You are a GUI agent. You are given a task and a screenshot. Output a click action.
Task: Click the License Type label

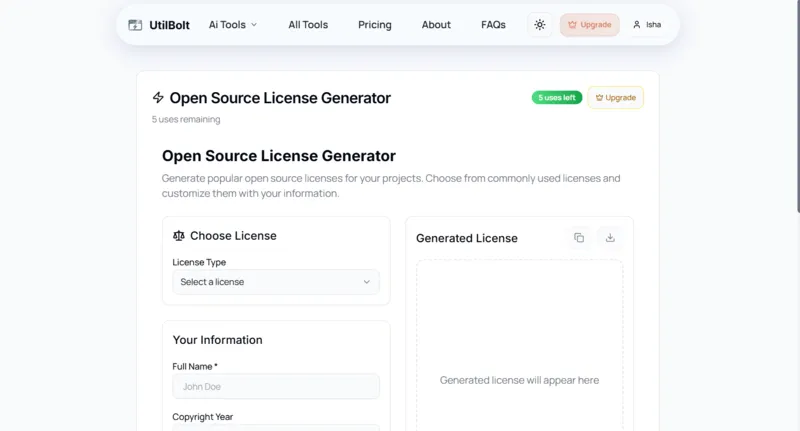[x=199, y=262]
